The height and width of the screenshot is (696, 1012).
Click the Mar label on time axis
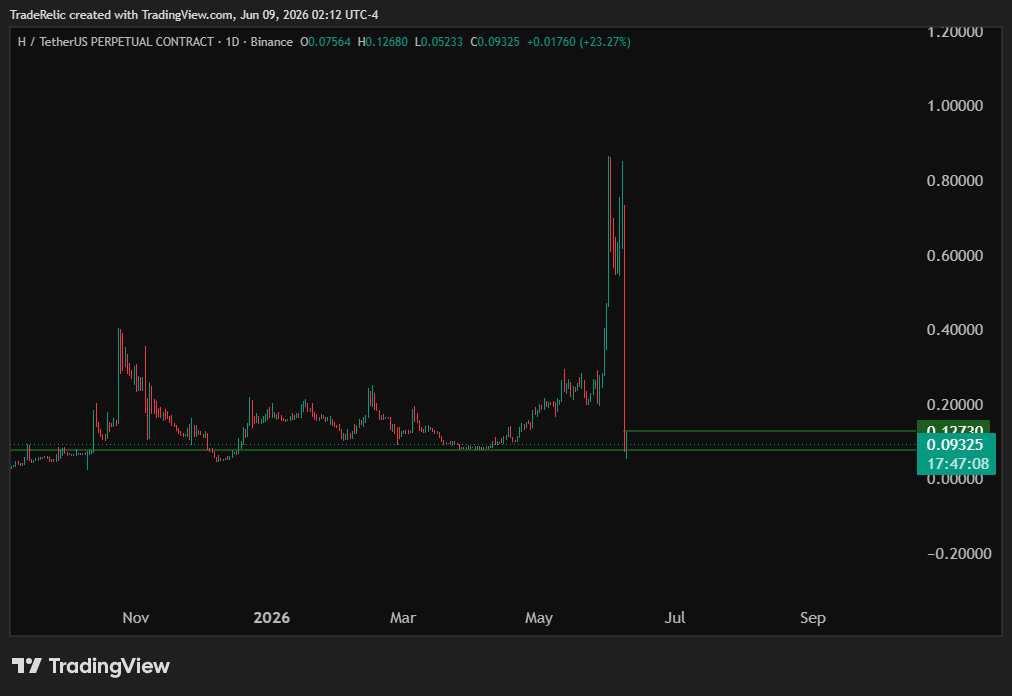(x=403, y=618)
